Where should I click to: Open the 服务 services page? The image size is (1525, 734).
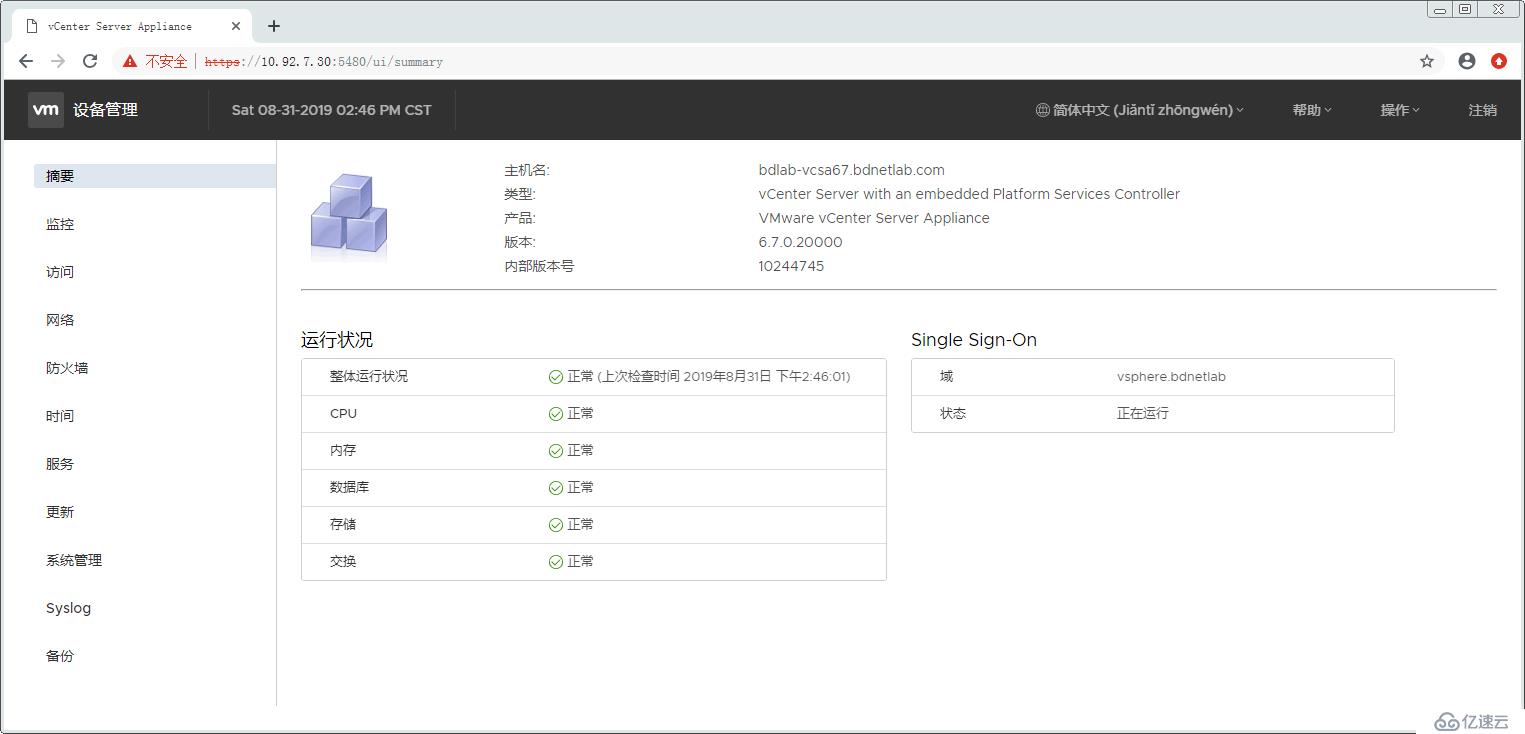(60, 464)
